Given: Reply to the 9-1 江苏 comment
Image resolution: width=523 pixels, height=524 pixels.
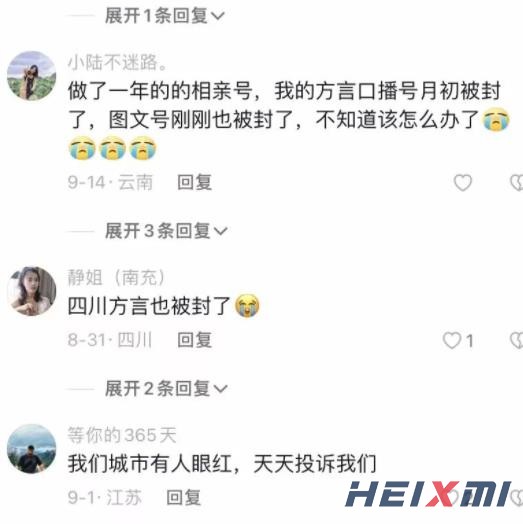Looking at the screenshot, I should click(184, 498).
